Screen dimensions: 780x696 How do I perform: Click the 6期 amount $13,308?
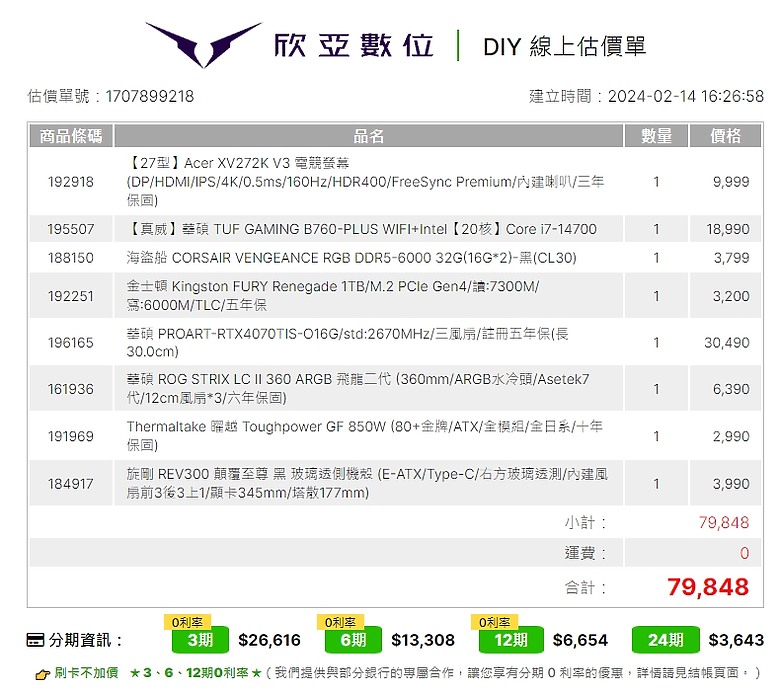pos(423,640)
